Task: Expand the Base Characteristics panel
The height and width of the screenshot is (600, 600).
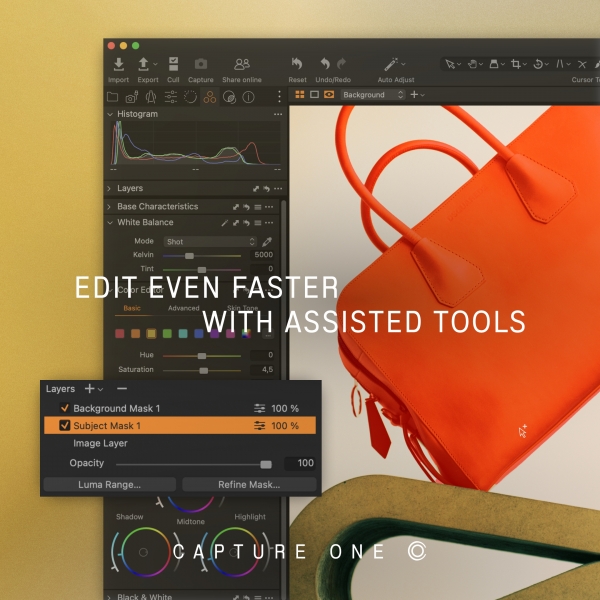Action: click(109, 207)
